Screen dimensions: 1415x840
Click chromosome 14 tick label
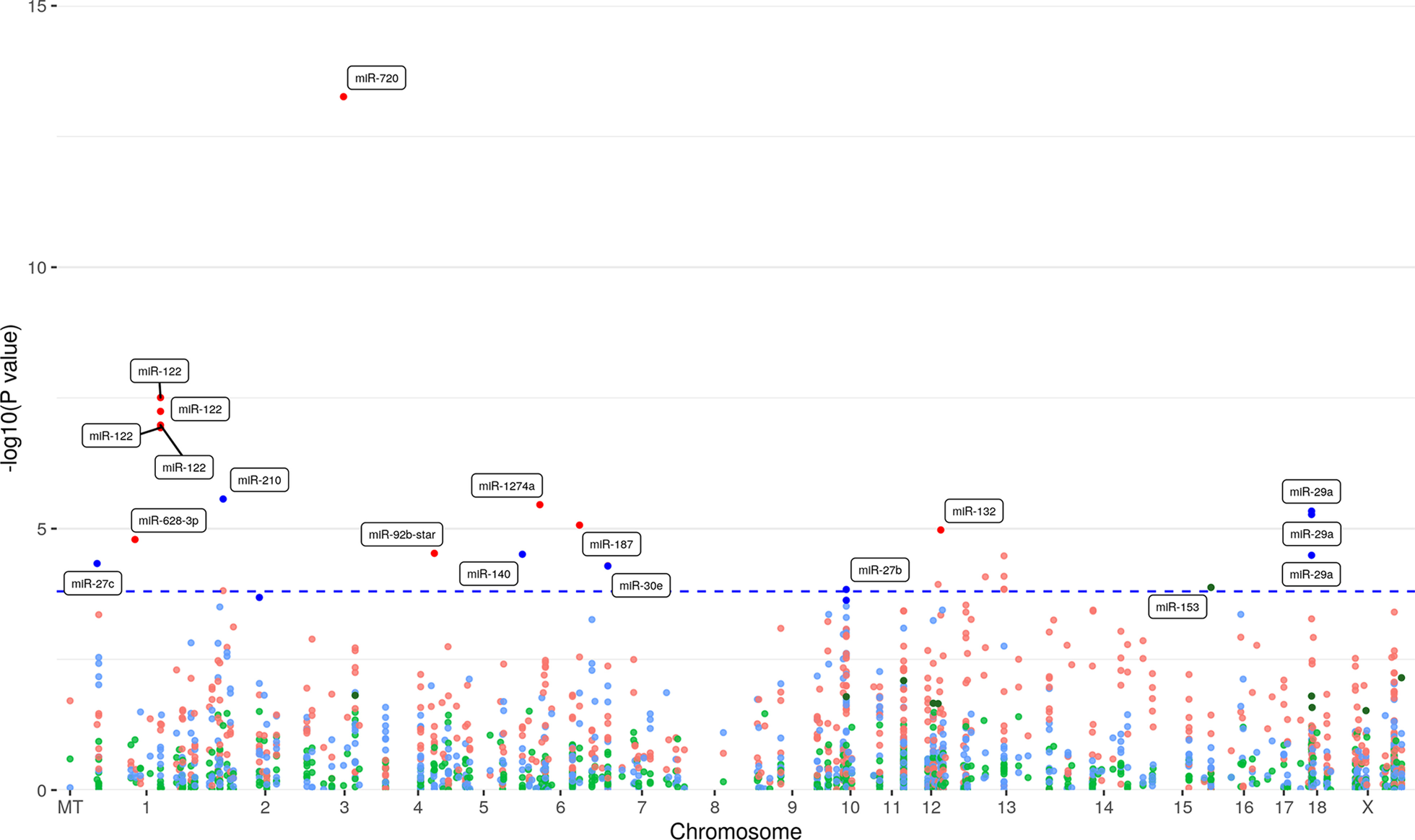click(x=1104, y=808)
